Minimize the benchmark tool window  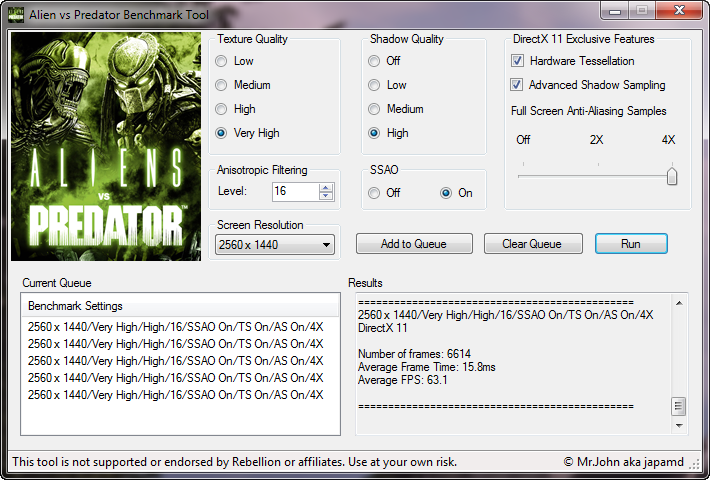pos(614,11)
